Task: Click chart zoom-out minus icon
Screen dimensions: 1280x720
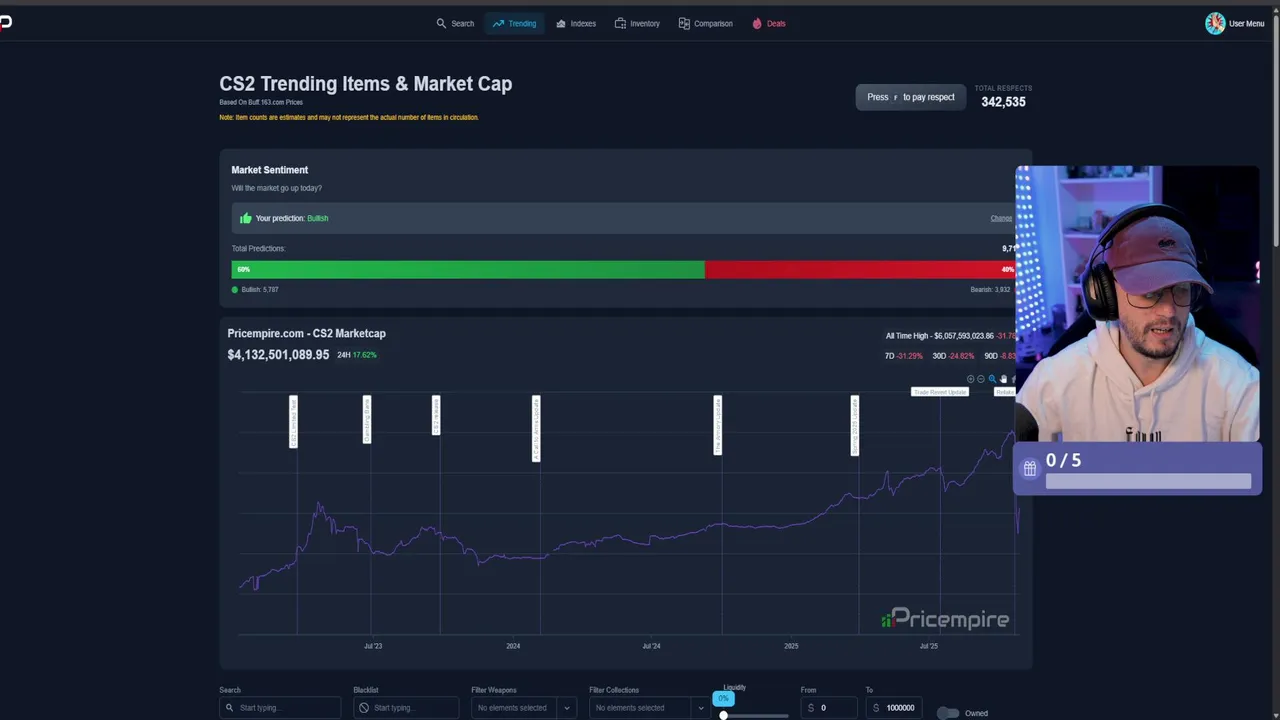Action: 981,379
